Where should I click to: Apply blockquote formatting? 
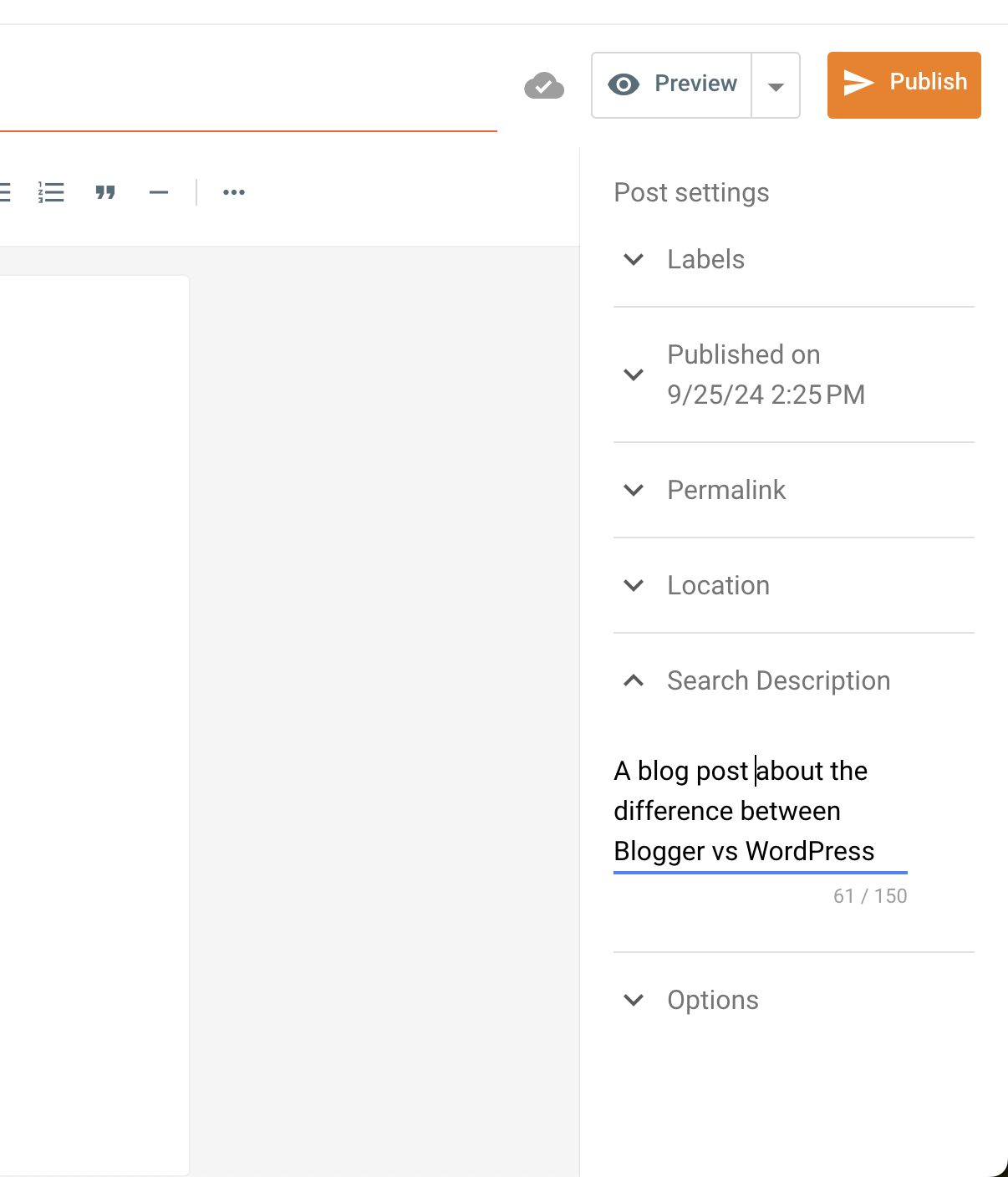coord(105,192)
